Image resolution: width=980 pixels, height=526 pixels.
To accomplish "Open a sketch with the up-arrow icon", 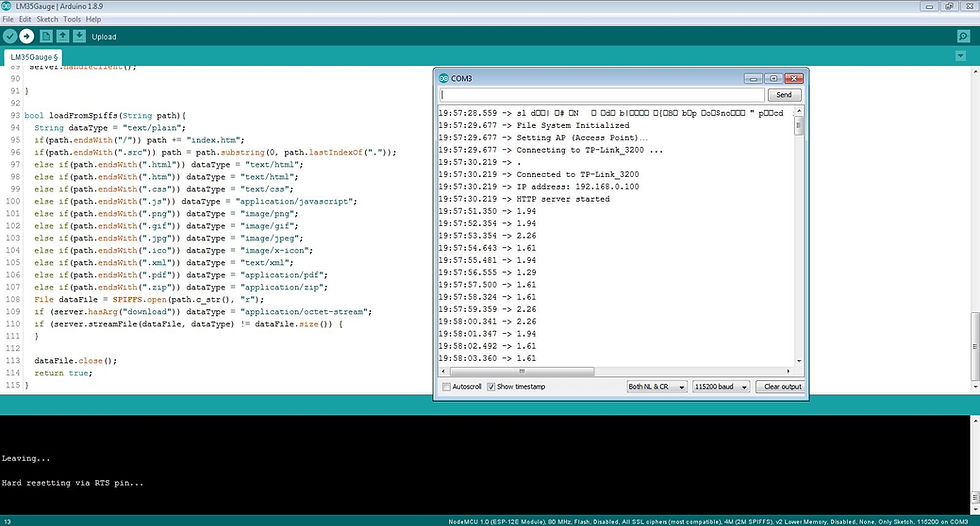I will click(62, 36).
